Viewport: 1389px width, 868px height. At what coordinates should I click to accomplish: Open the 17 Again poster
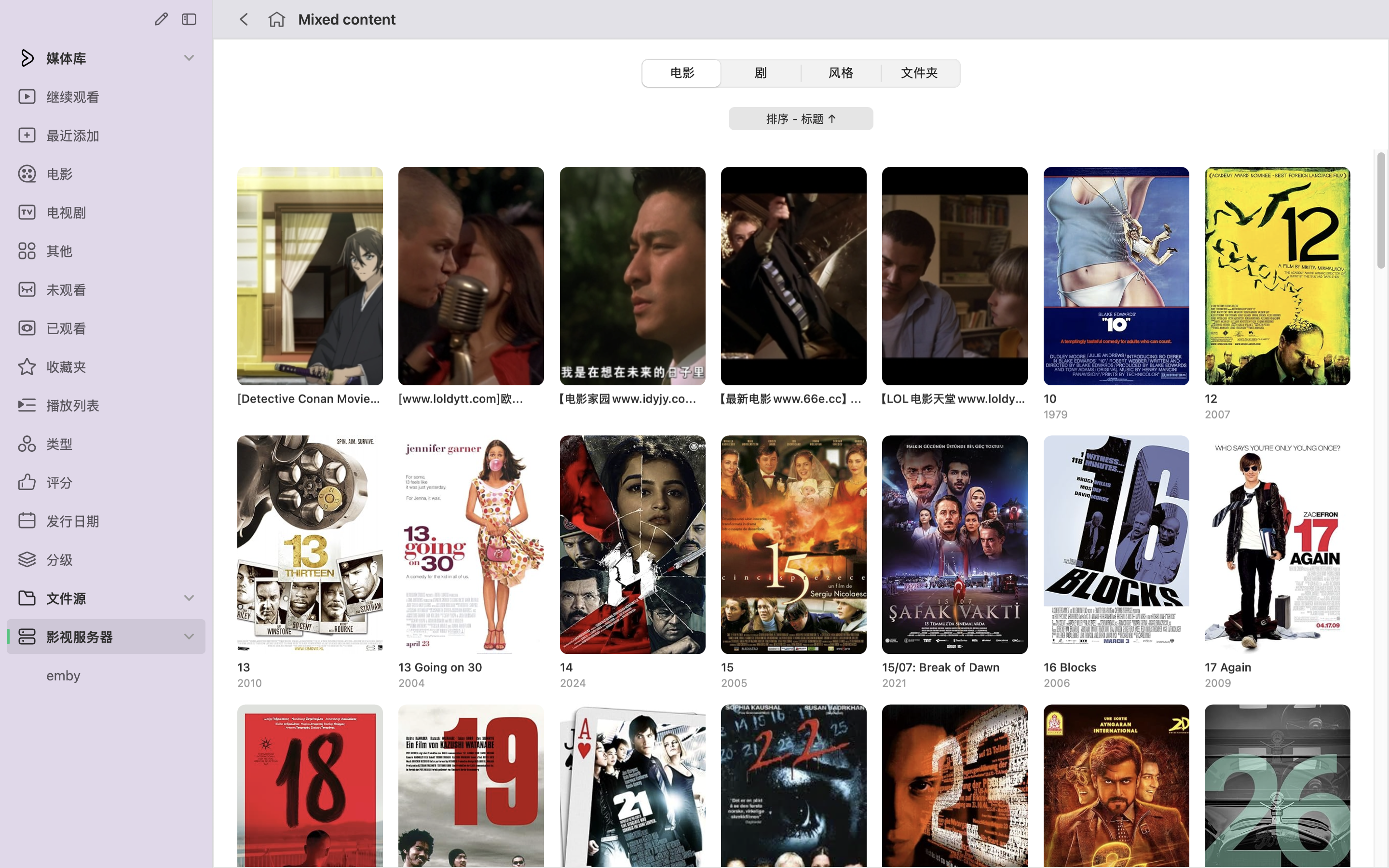click(1278, 545)
